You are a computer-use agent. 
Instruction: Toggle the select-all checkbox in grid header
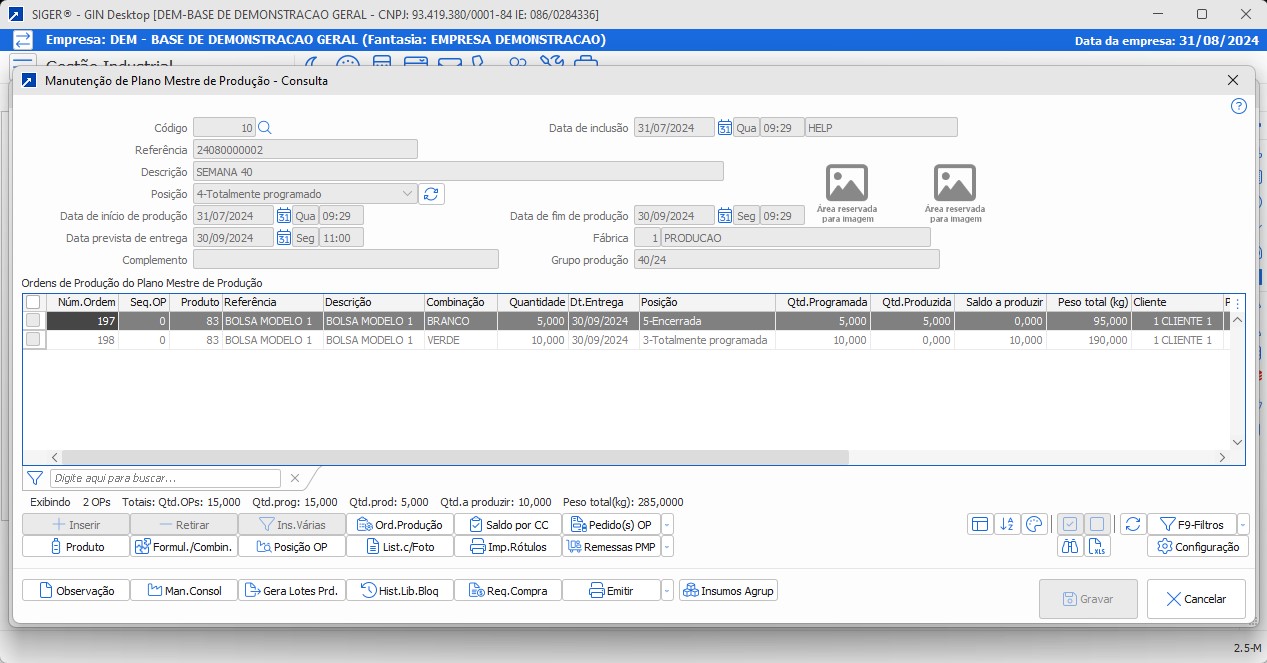[x=34, y=302]
